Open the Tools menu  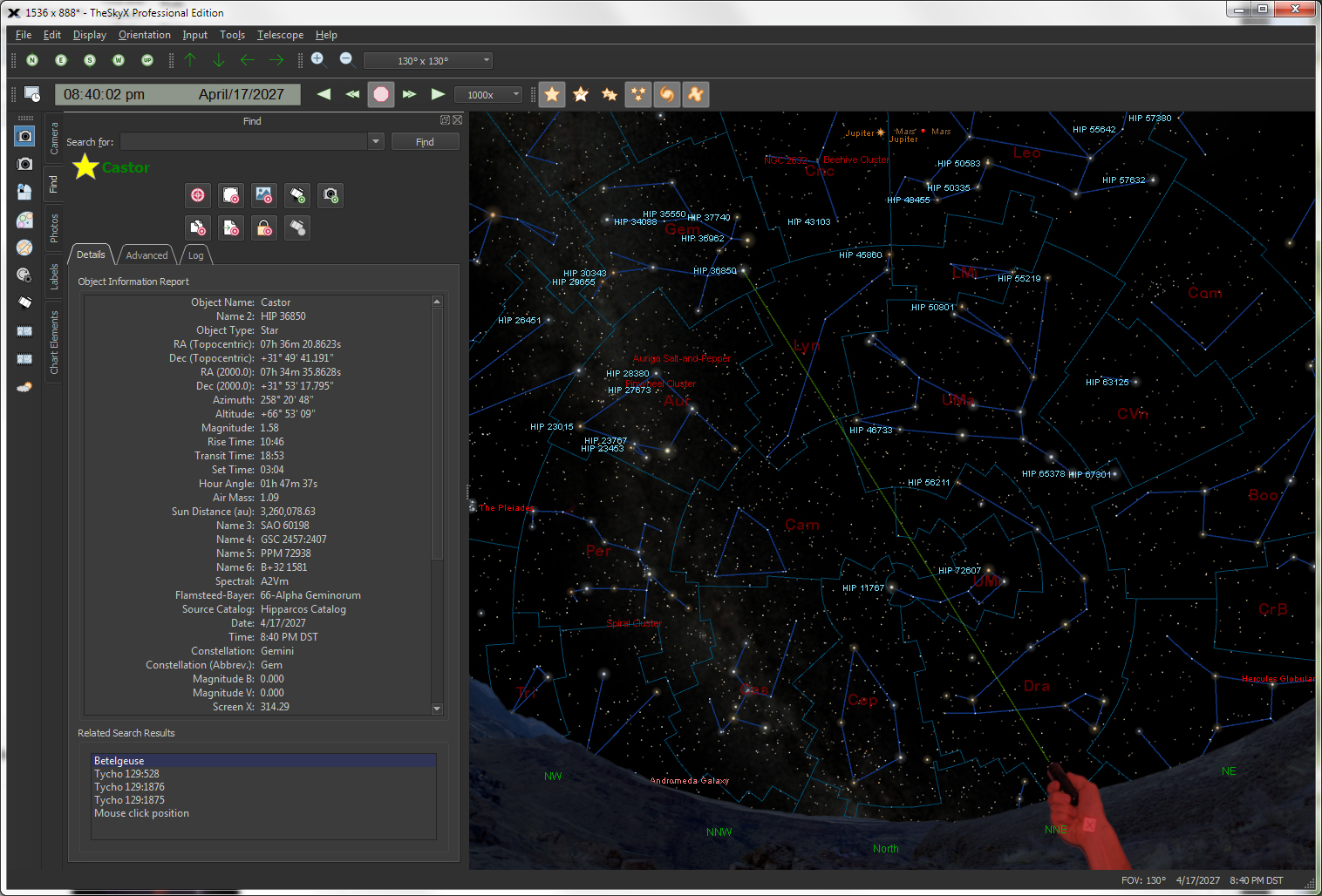pos(232,35)
